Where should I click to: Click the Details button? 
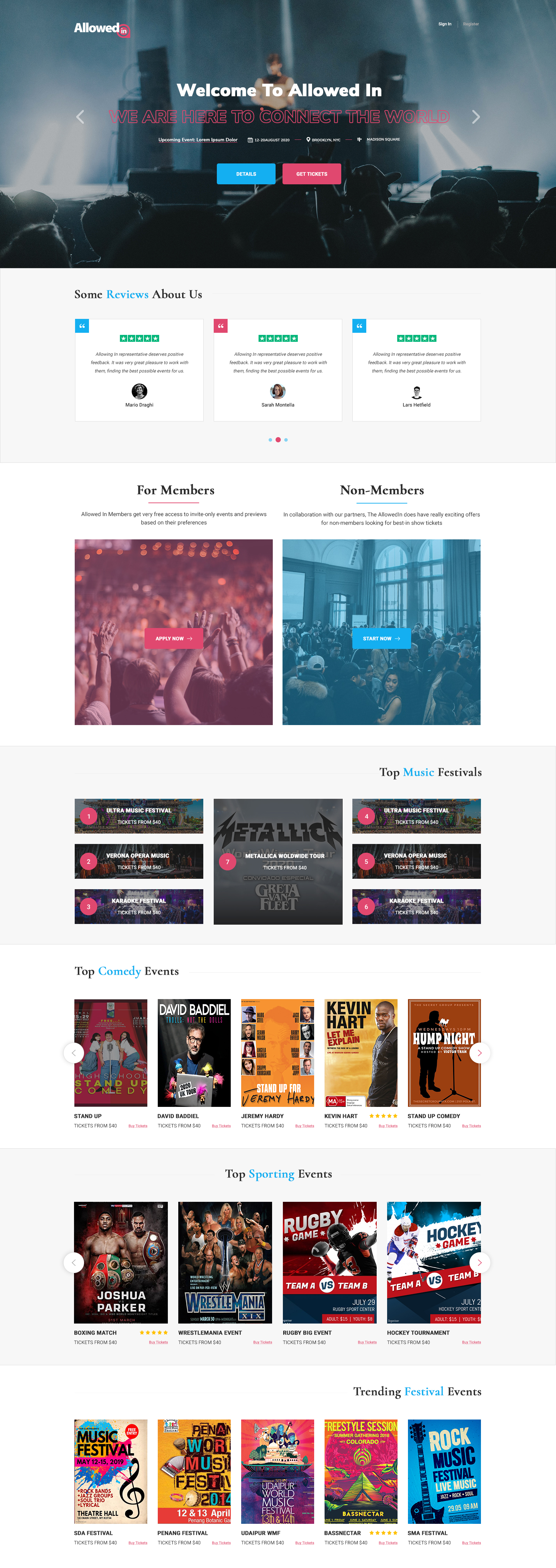(246, 174)
